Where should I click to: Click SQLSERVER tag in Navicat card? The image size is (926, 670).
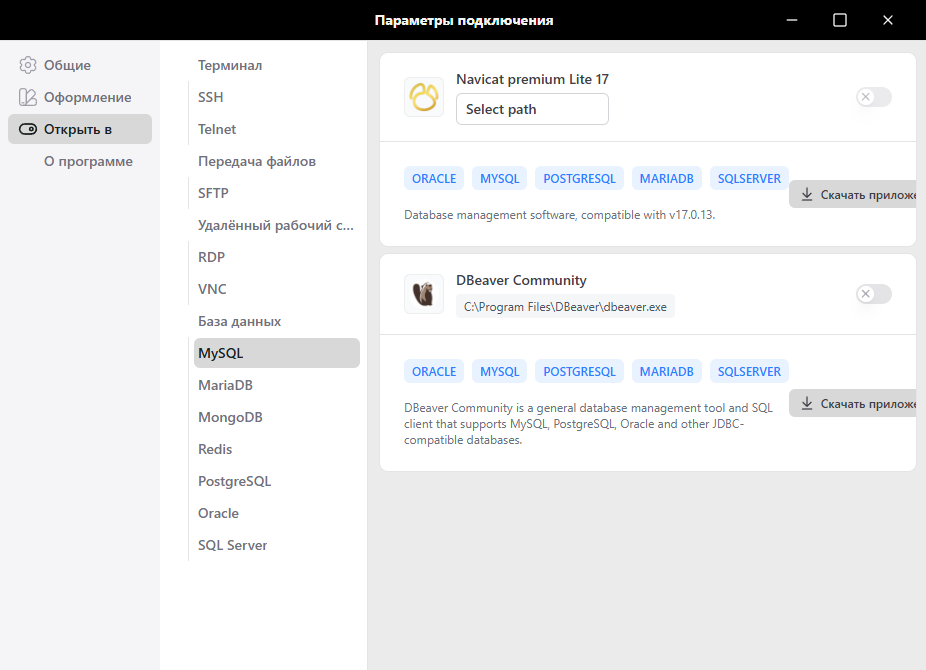pos(749,178)
